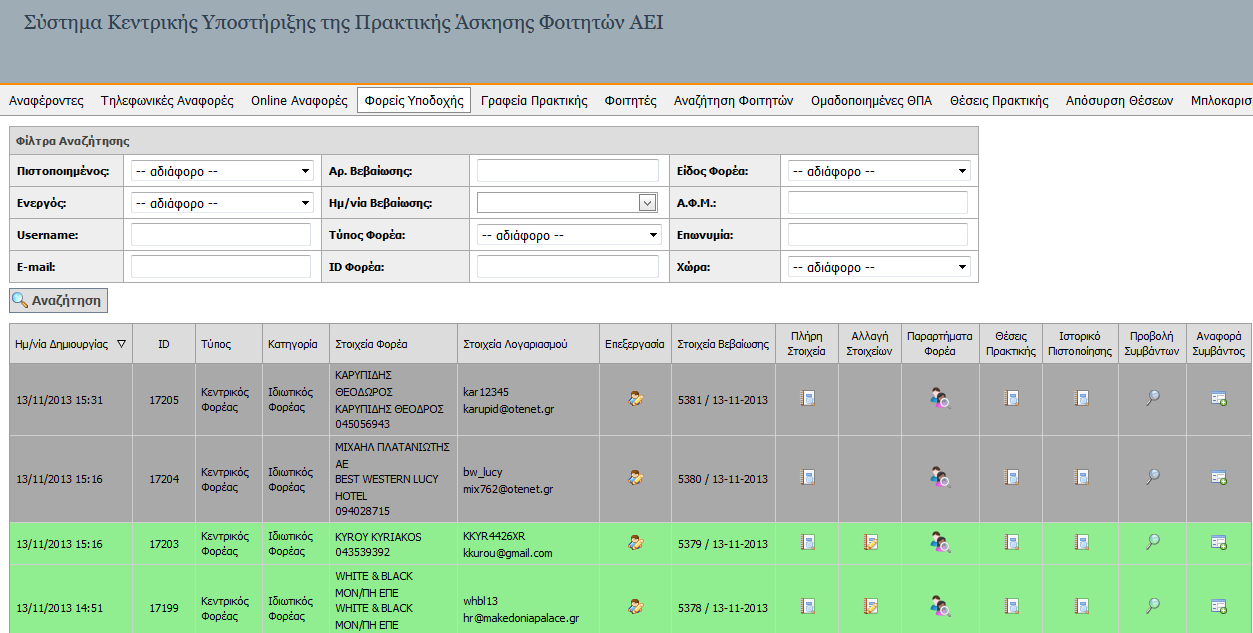Open the Αναζήτηση Φοιτητών menu
Image resolution: width=1253 pixels, height=633 pixels.
click(x=733, y=101)
